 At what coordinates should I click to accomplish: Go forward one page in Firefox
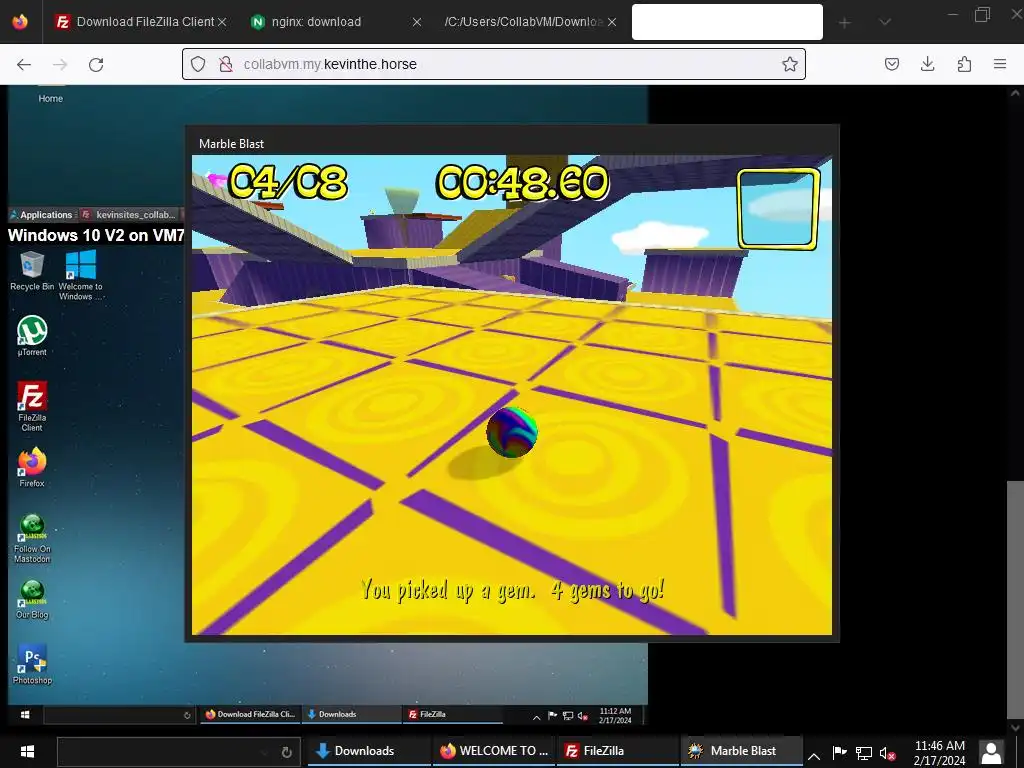point(60,64)
